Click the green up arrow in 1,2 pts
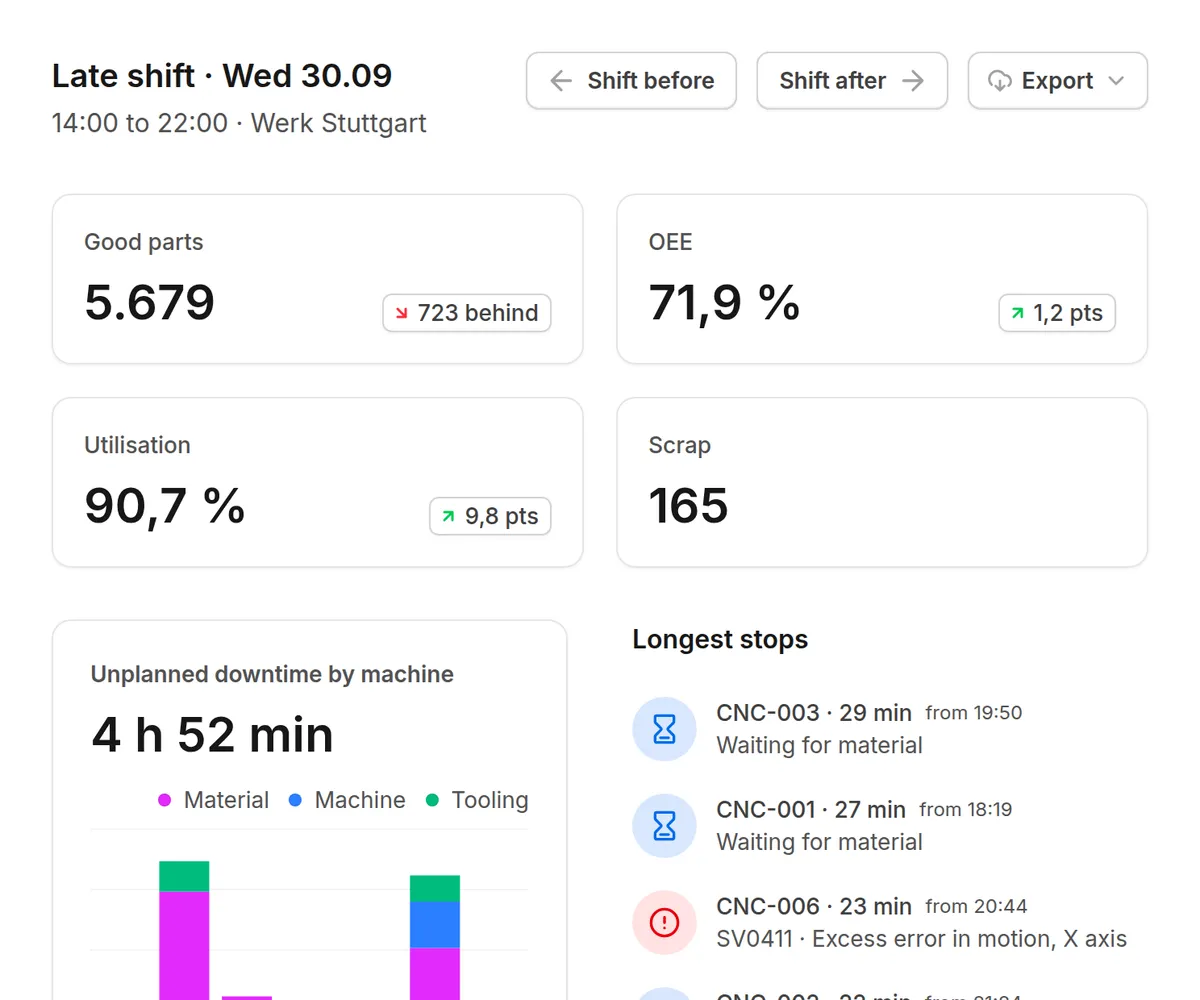Image resolution: width=1200 pixels, height=1000 pixels. [1018, 313]
